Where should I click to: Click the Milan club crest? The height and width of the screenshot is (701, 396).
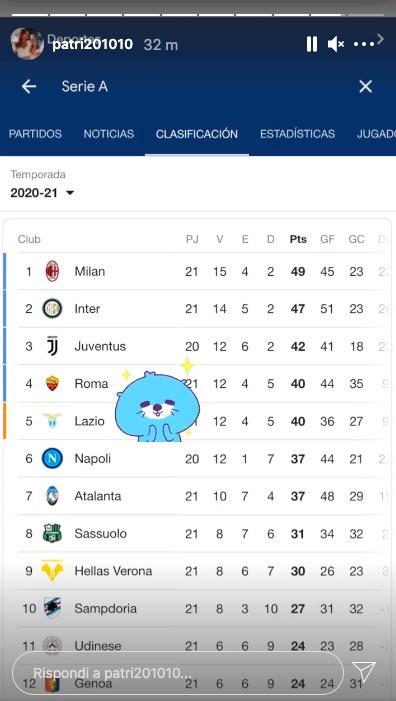point(52,271)
